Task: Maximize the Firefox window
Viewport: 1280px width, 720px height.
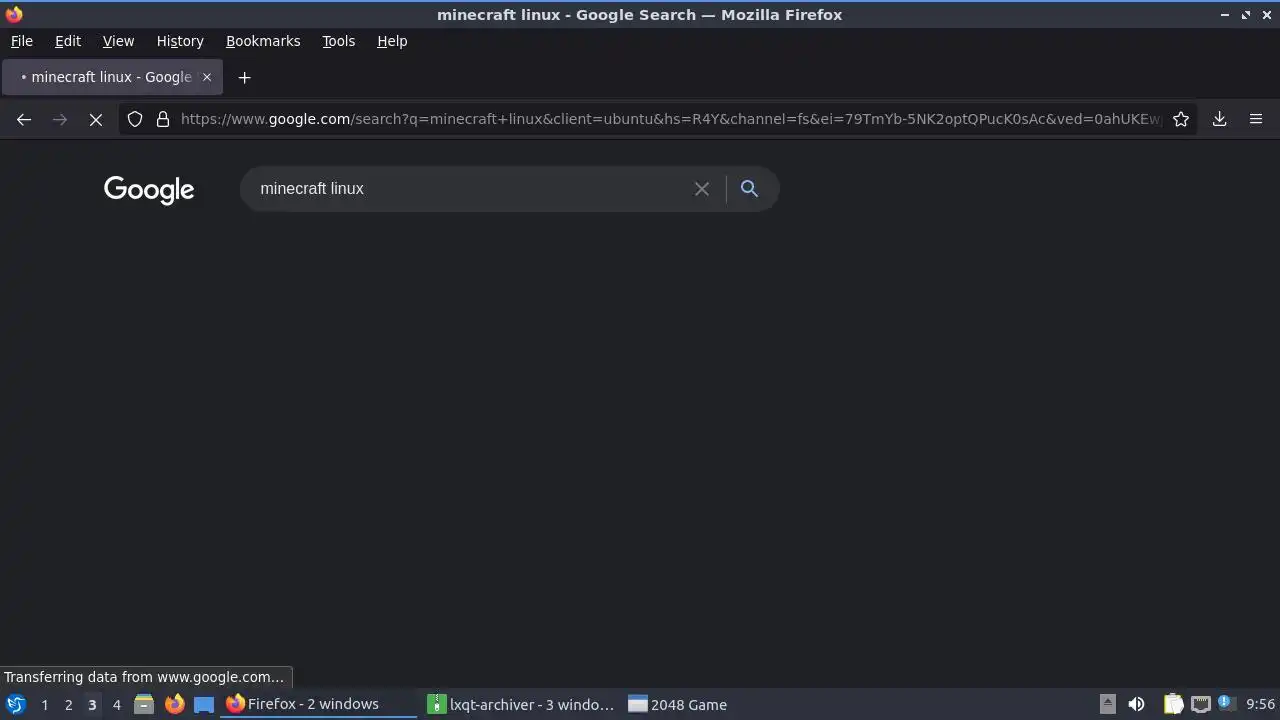Action: tap(1246, 15)
